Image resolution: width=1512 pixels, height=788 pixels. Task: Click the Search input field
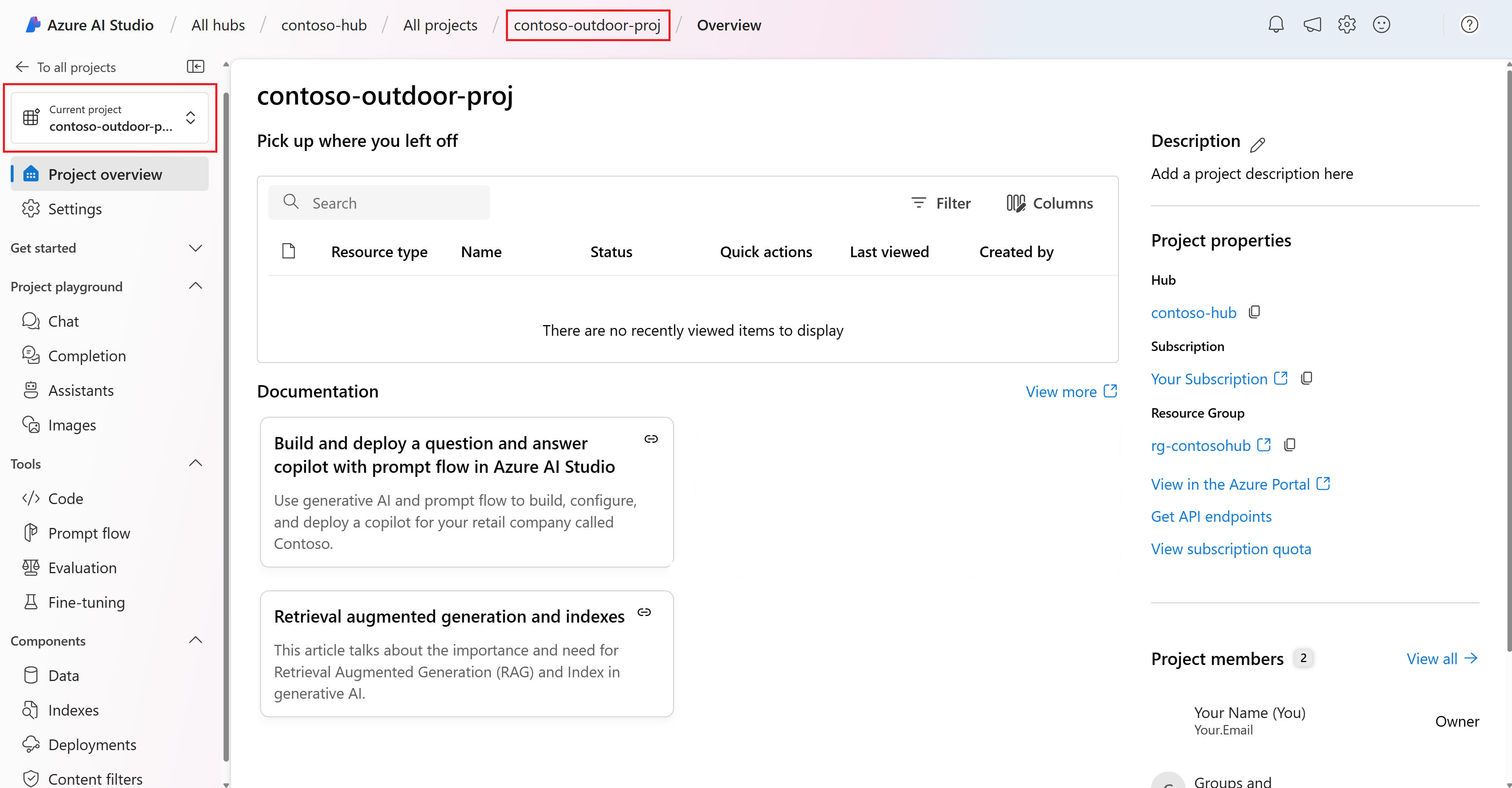click(x=379, y=202)
